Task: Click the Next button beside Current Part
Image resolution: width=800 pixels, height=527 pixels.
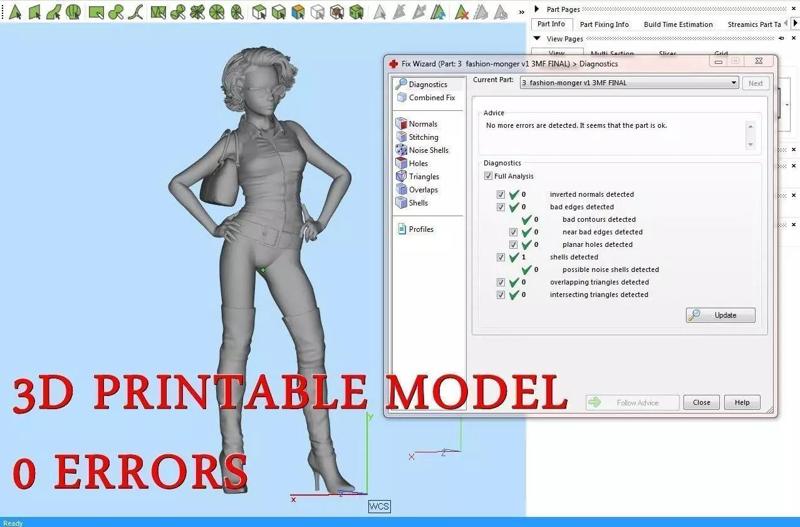Action: pyautogui.click(x=756, y=83)
